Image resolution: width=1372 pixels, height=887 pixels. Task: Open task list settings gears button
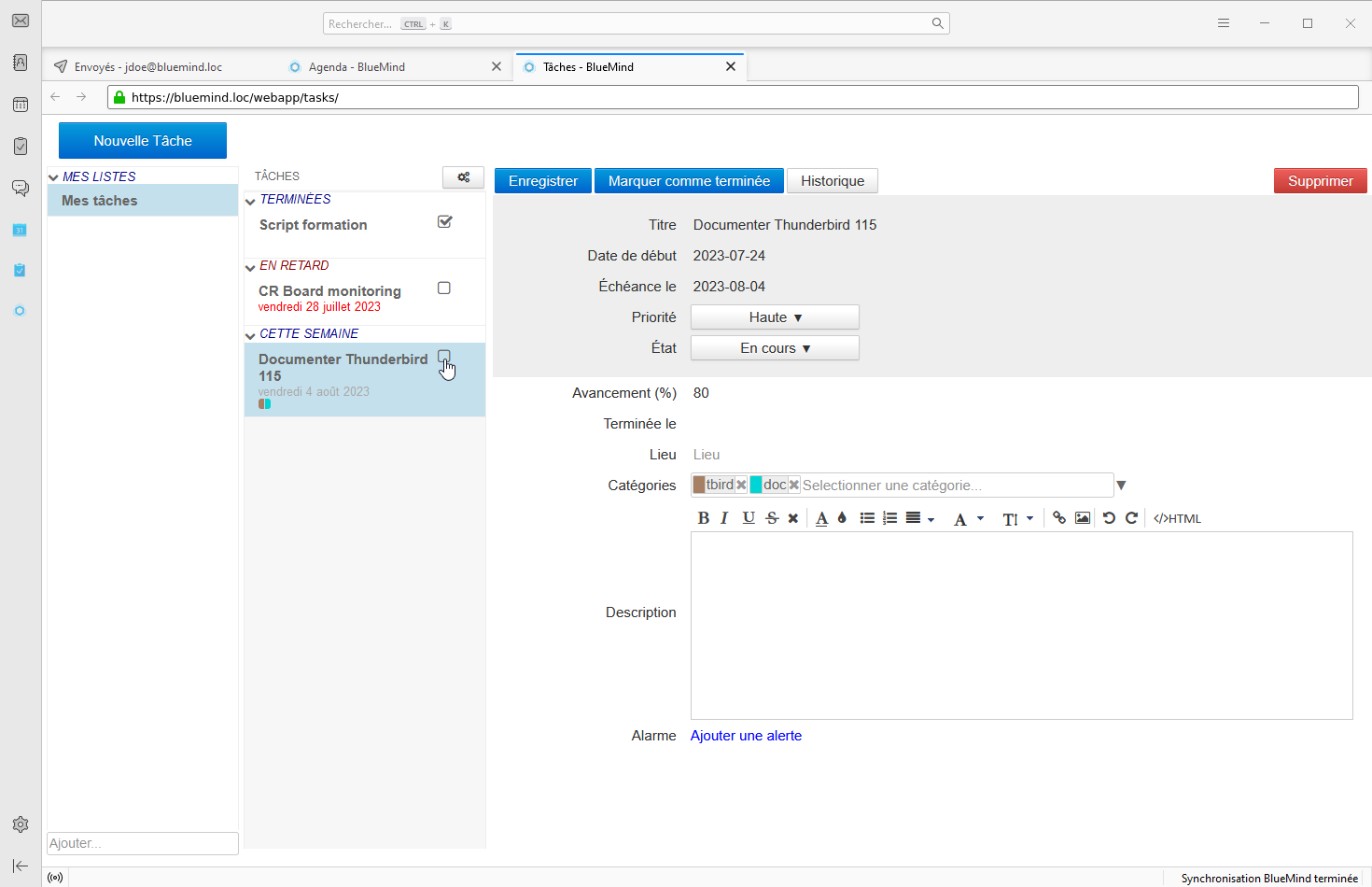point(463,177)
